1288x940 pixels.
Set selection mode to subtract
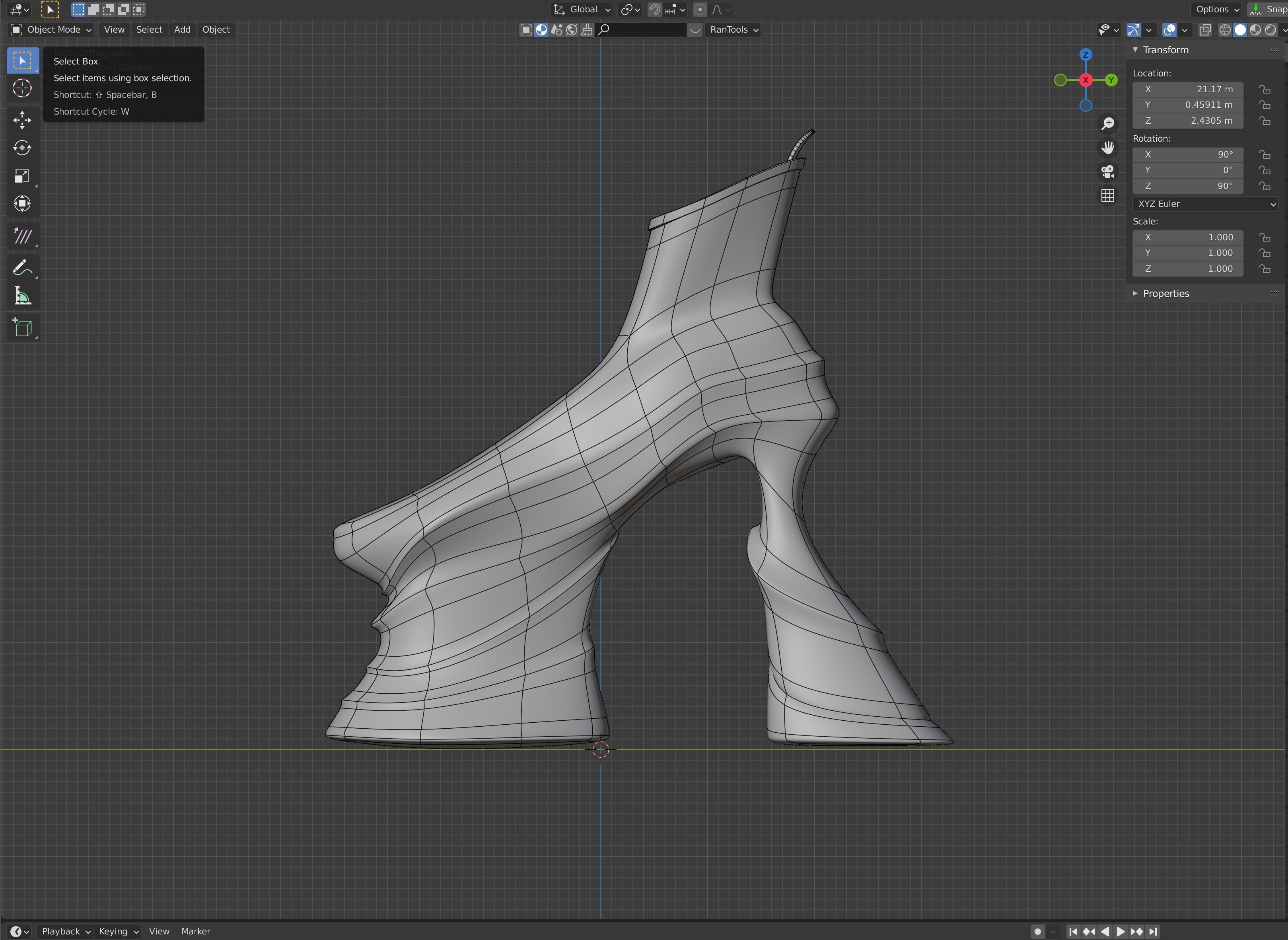point(109,9)
